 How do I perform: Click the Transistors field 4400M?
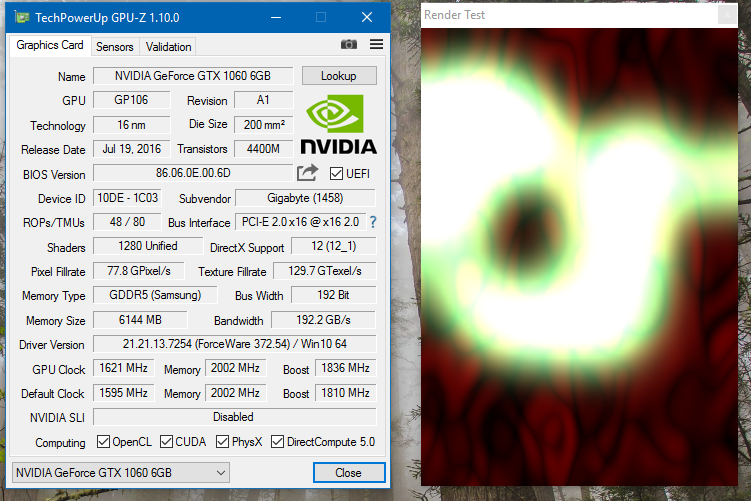263,149
